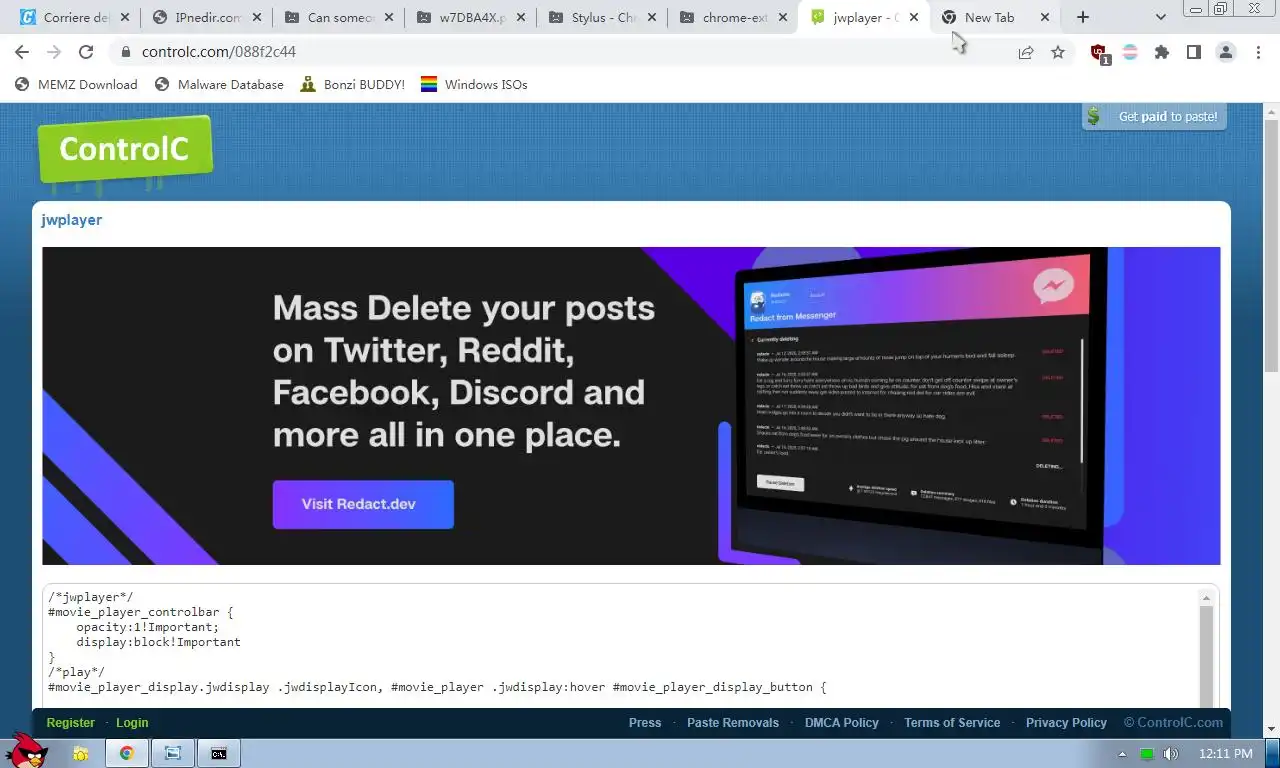Viewport: 1280px width, 768px height.
Task: Click the Show desktop strip on taskbar
Action: click(x=1273, y=754)
